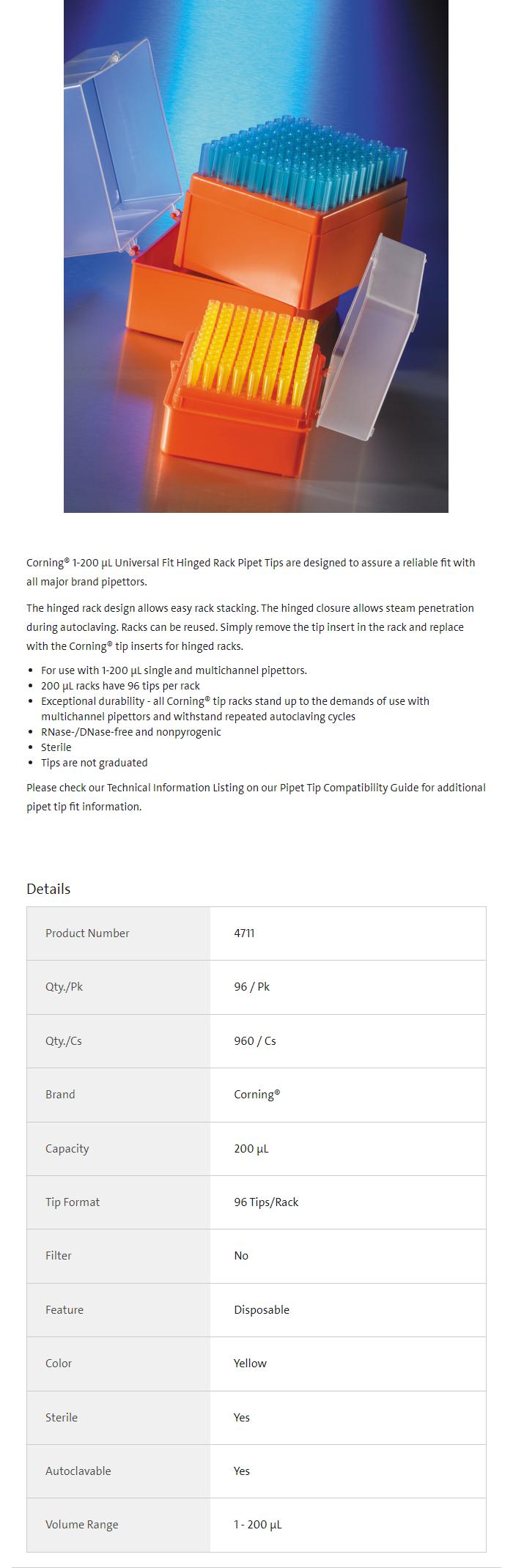Click the Volume Range row label

pyautogui.click(x=81, y=1524)
